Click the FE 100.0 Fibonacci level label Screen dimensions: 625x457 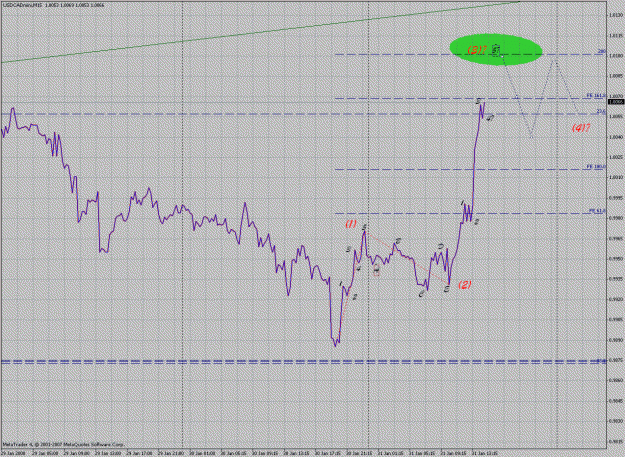596,167
